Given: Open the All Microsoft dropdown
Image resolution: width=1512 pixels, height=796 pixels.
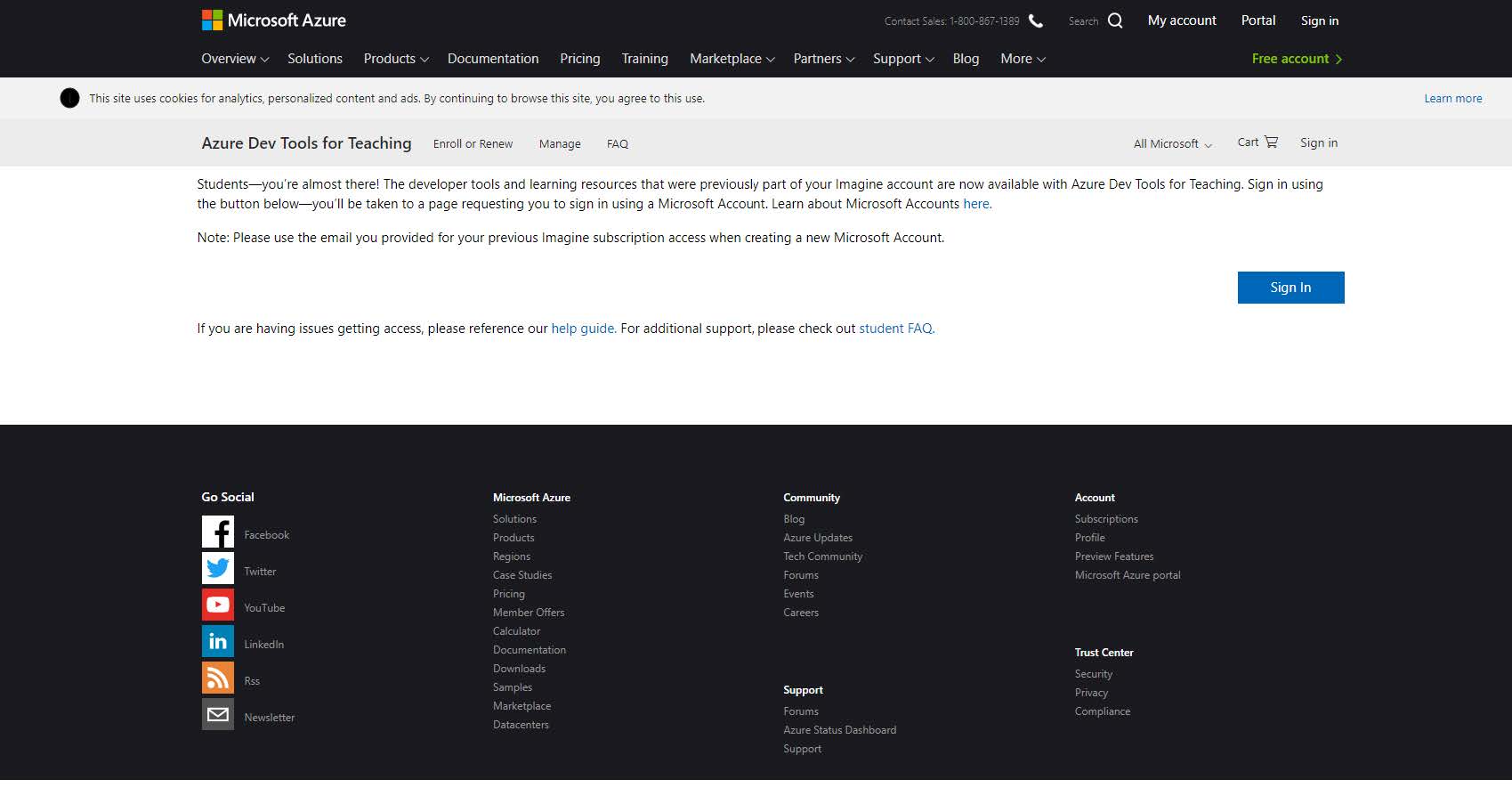Looking at the screenshot, I should [x=1172, y=143].
